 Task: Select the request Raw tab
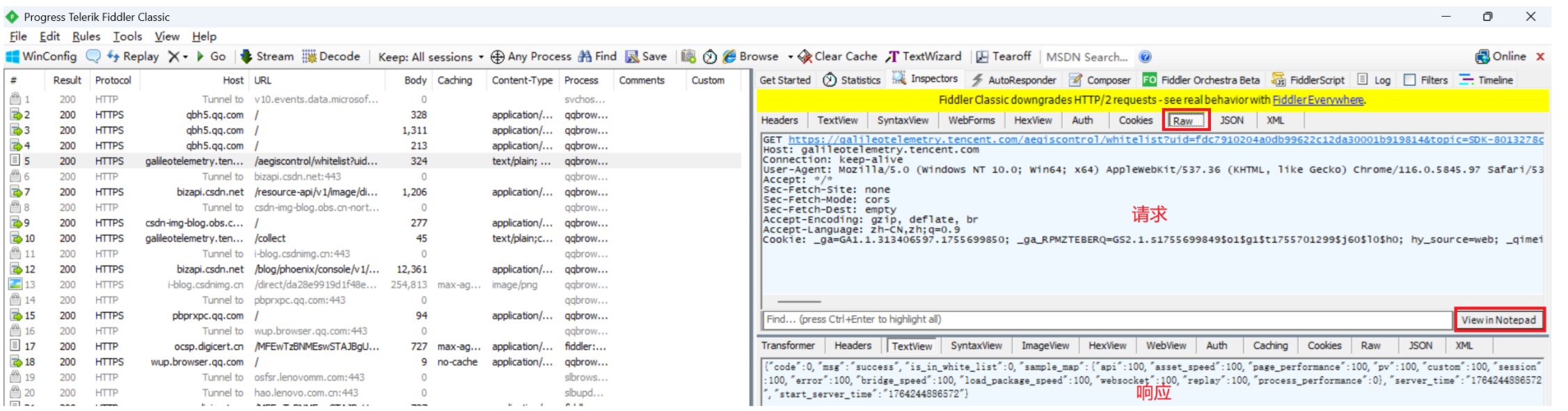[1186, 121]
